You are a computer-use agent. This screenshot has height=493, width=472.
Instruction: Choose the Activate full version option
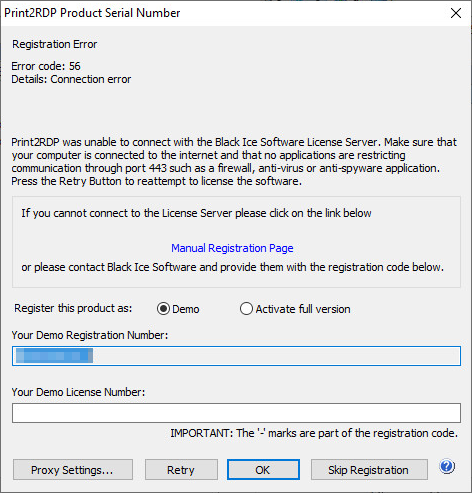pos(246,309)
